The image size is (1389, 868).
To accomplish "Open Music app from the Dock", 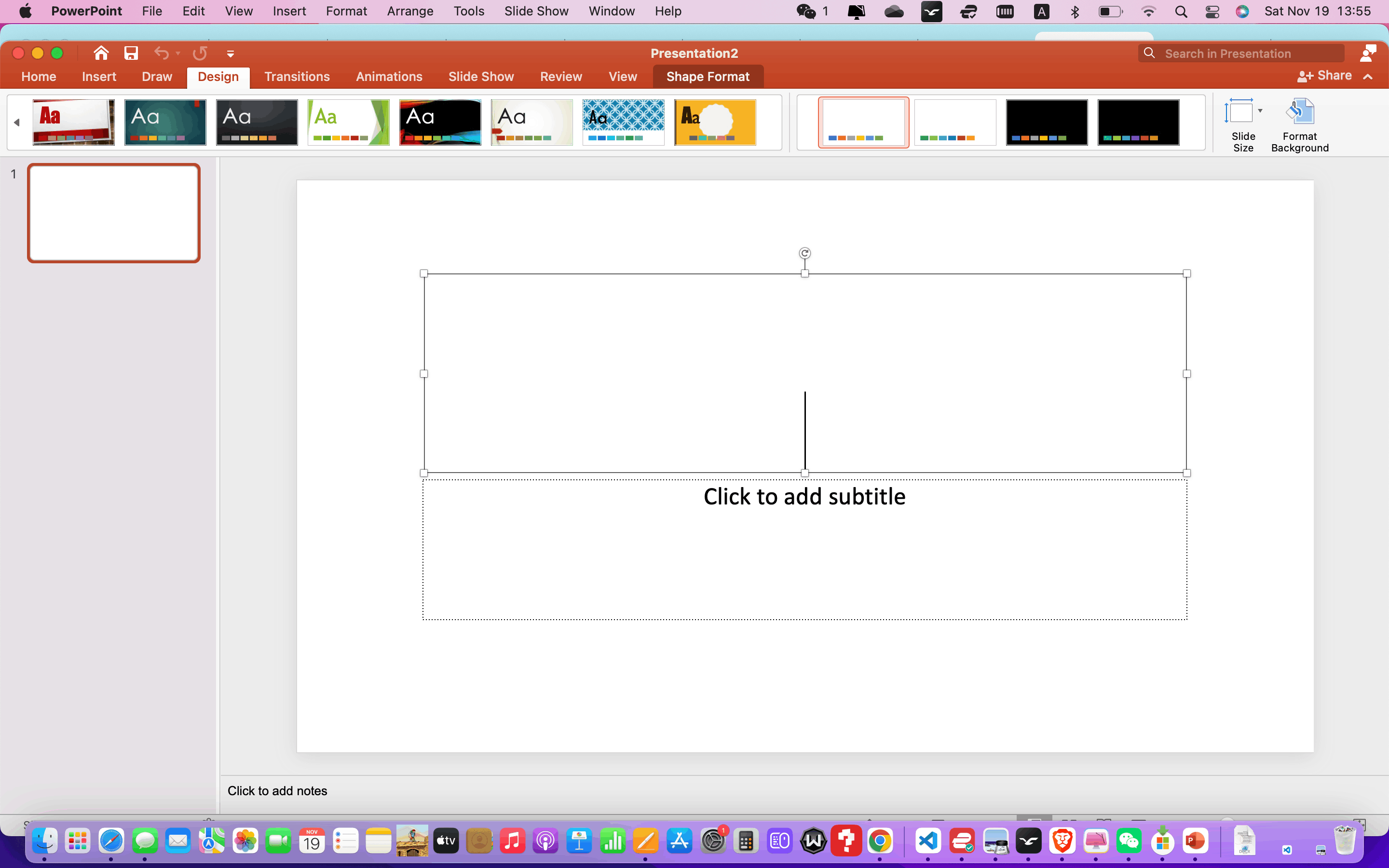I will click(x=512, y=841).
